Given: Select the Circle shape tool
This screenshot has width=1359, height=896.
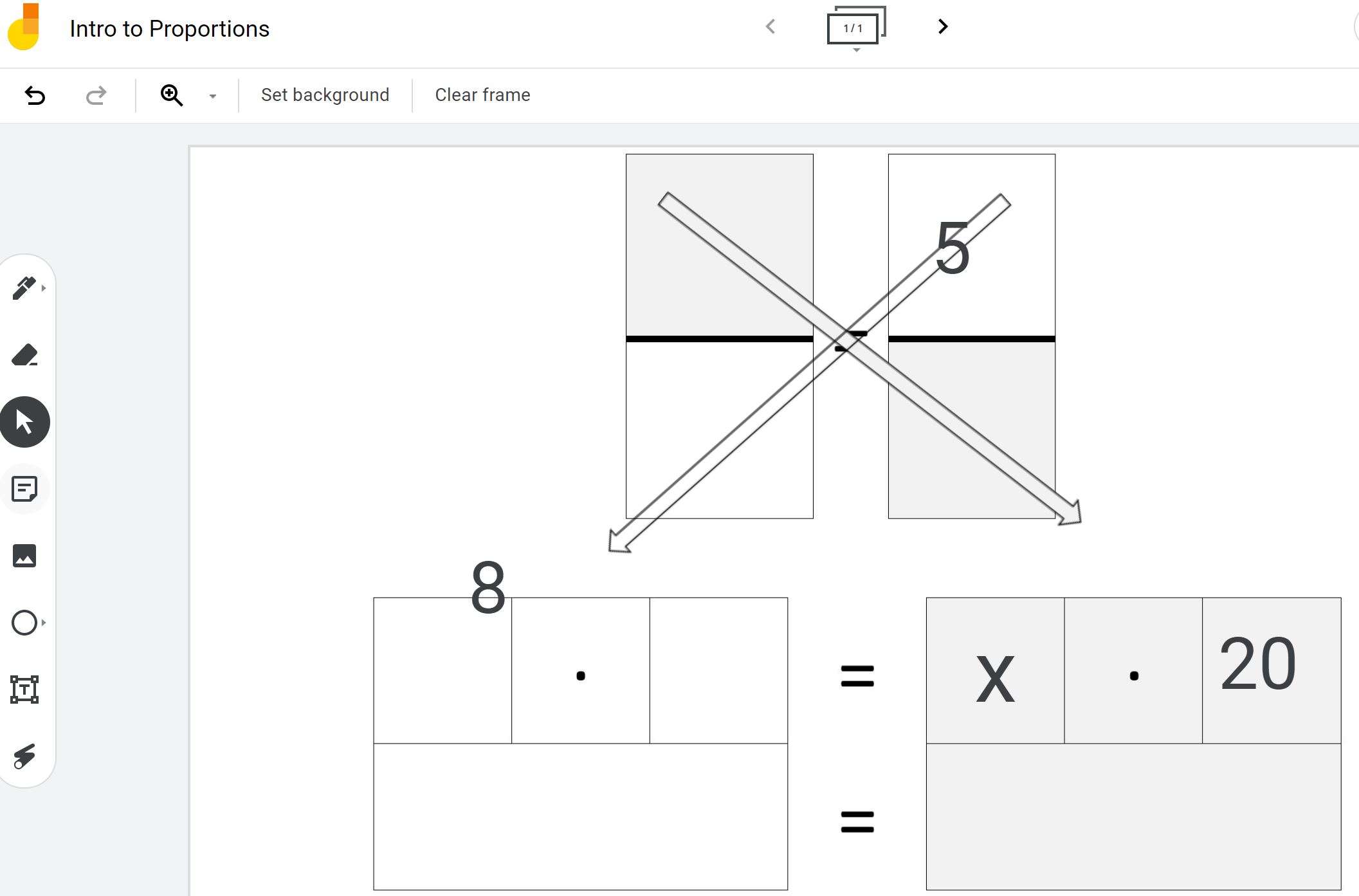Looking at the screenshot, I should 25,623.
